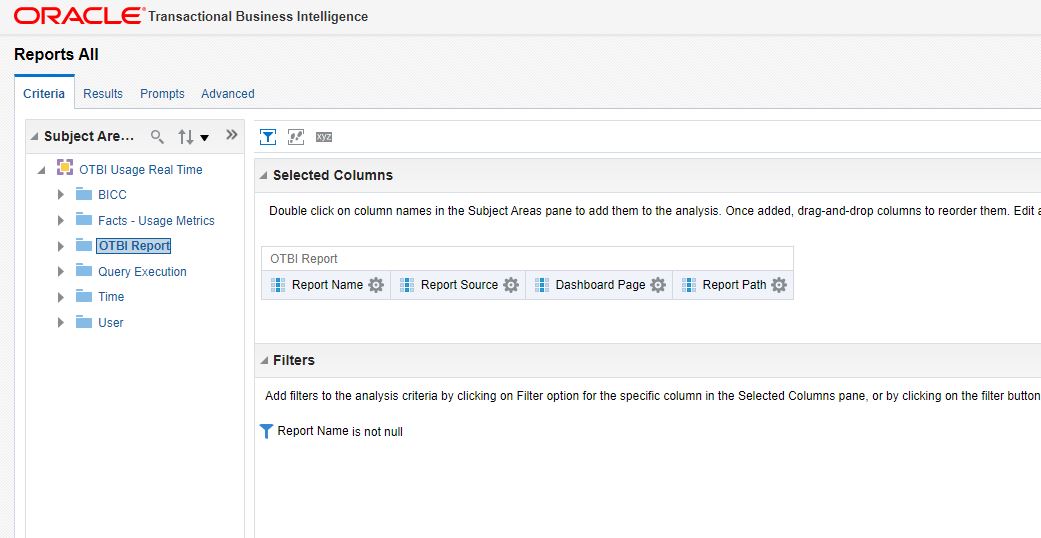Click the Oracle logo
The width and height of the screenshot is (1041, 538).
pos(79,16)
